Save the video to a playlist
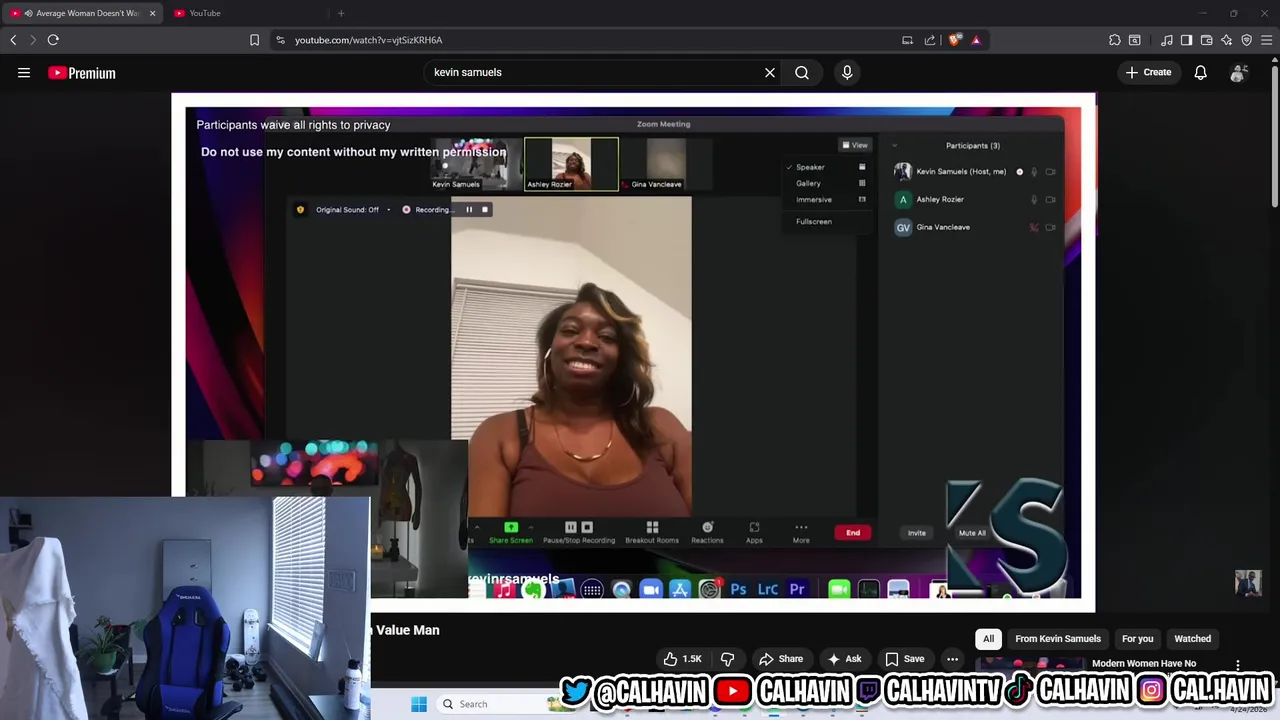Screen dimensions: 1280x720 [904, 659]
